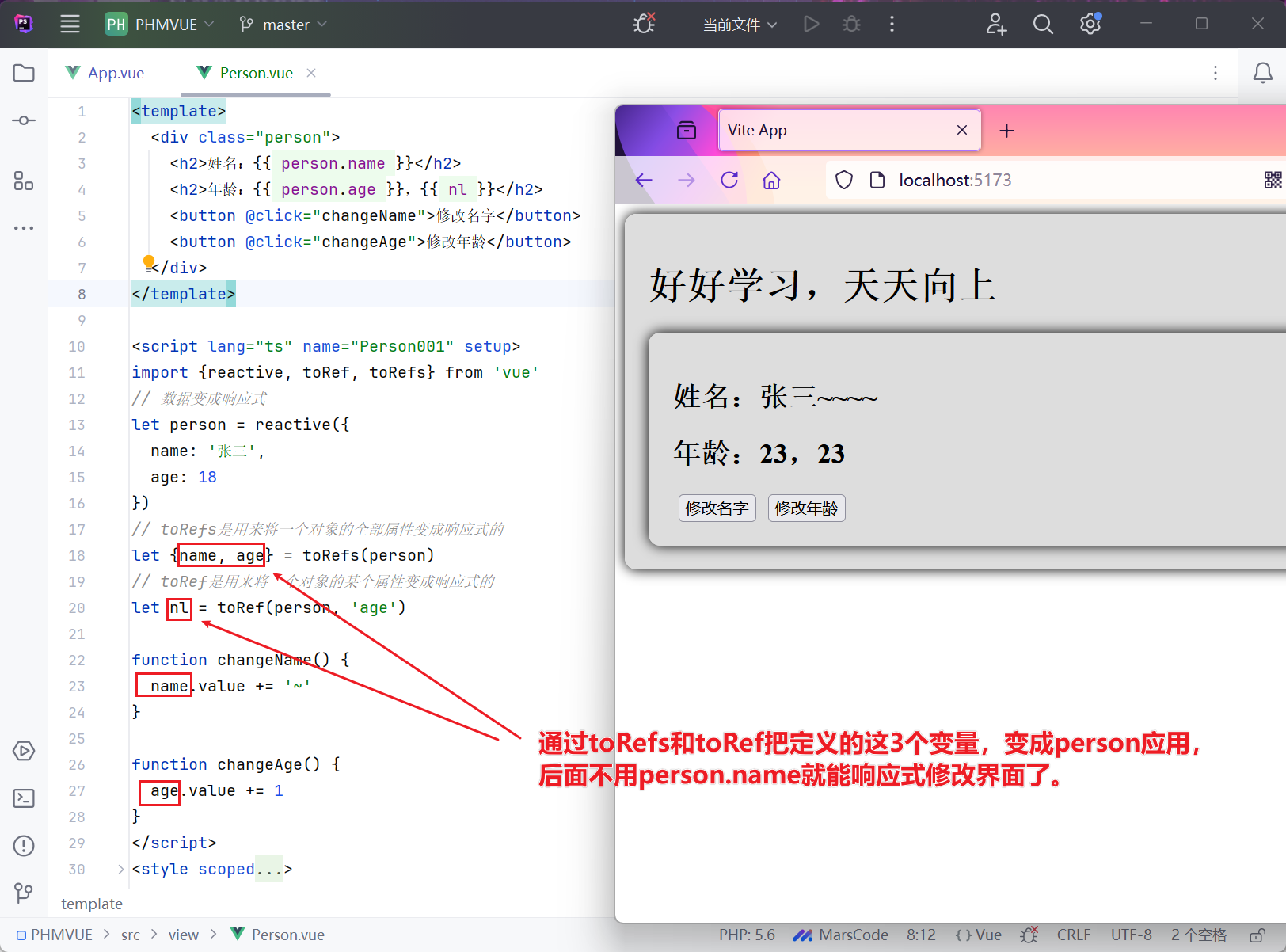Open the master branch dropdown
1286x952 pixels.
tap(283, 24)
